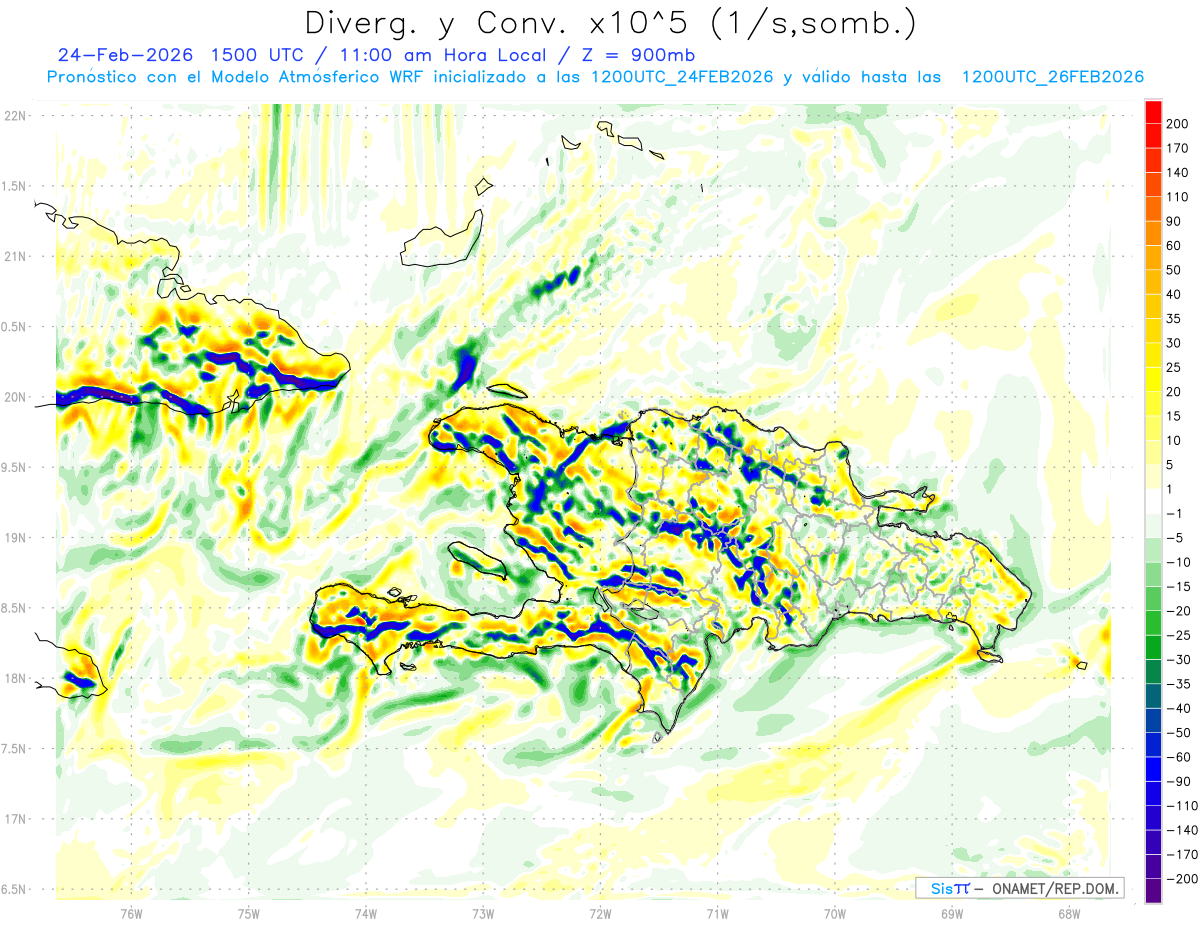The image size is (1200, 927).
Task: Click the white swatch between 1 and -1
Action: (1153, 501)
